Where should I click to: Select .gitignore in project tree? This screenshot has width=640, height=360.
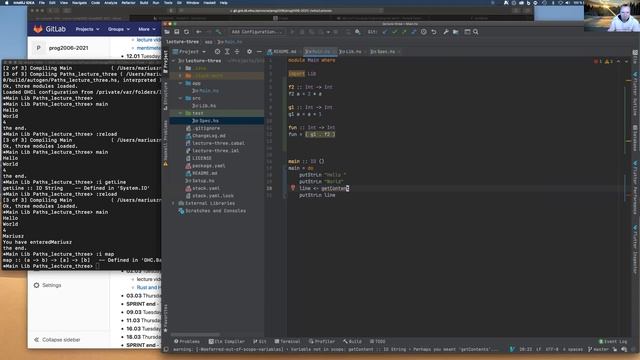(203, 128)
